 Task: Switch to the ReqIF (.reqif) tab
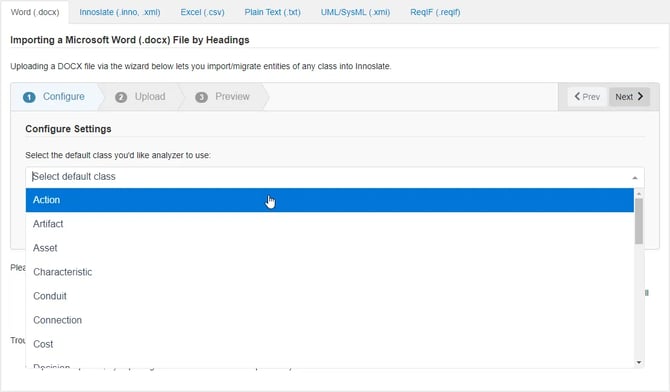tap(435, 12)
